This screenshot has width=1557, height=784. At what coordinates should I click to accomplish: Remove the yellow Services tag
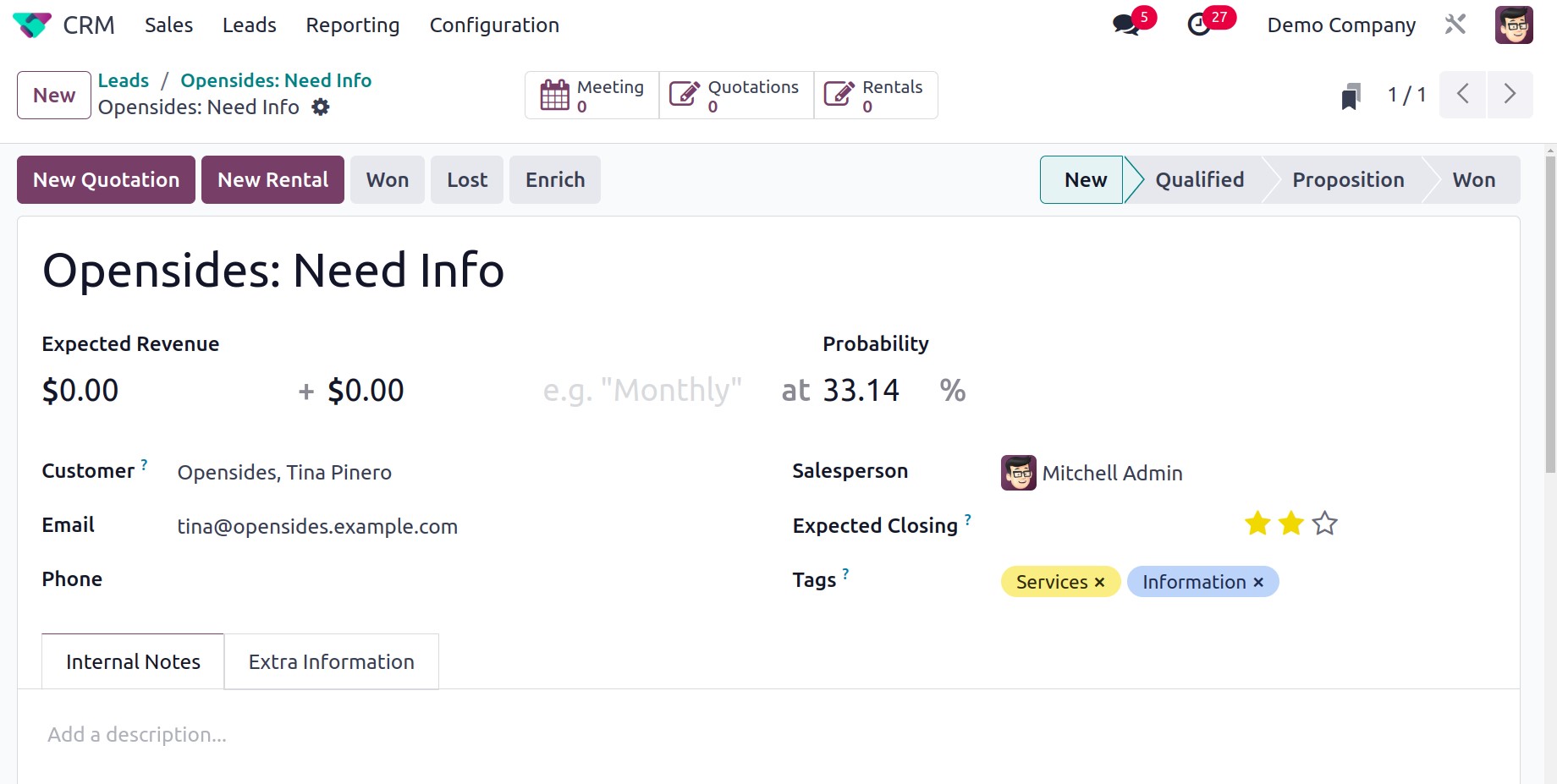(x=1099, y=582)
